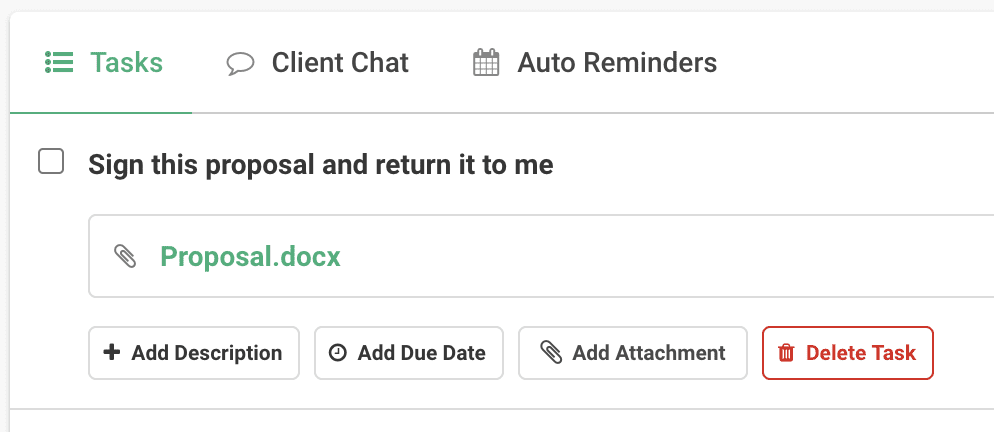Click the task title 'Sign this proposal and return it to me'
Viewport: 994px width, 432px height.
[321, 165]
